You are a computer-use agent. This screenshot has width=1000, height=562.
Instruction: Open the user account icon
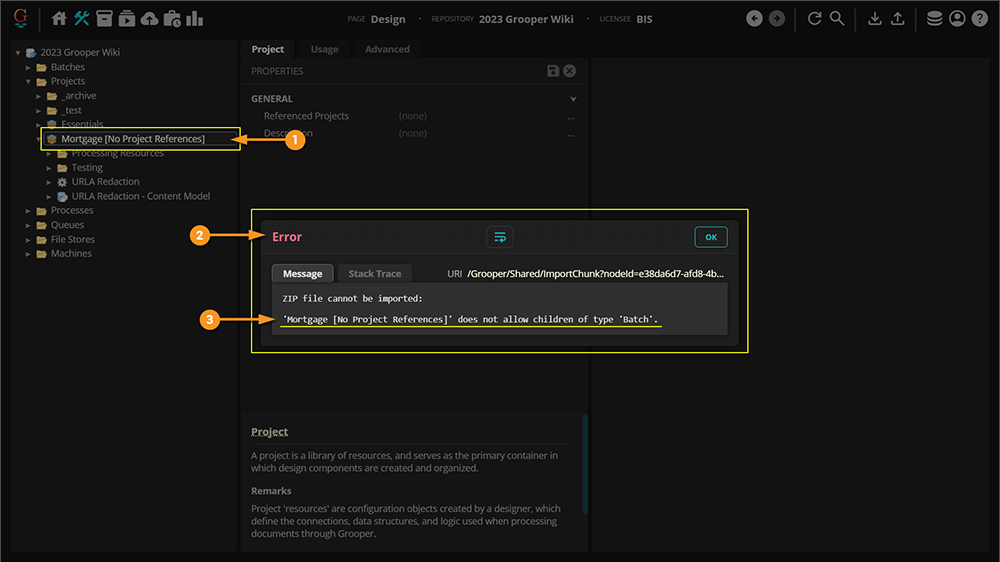click(957, 18)
